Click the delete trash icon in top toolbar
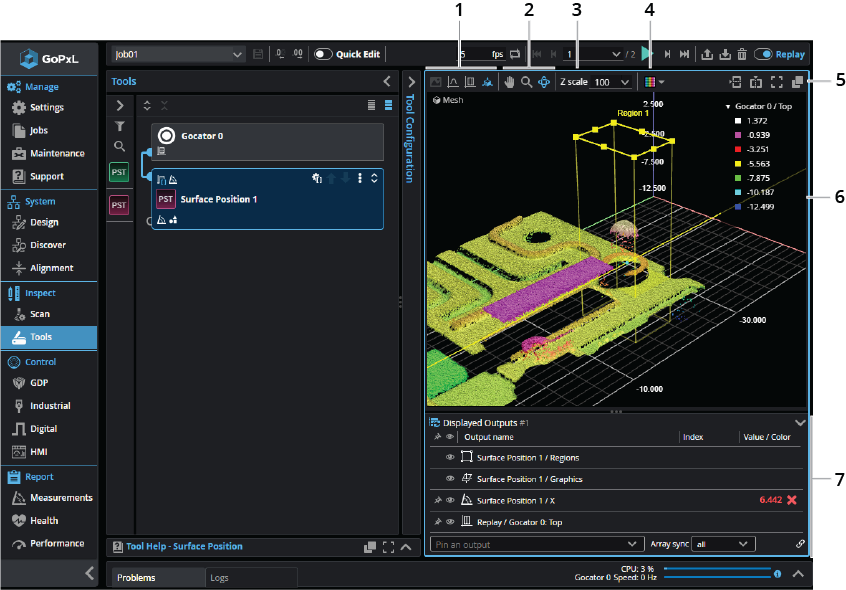This screenshot has height=590, width=846. [x=741, y=54]
